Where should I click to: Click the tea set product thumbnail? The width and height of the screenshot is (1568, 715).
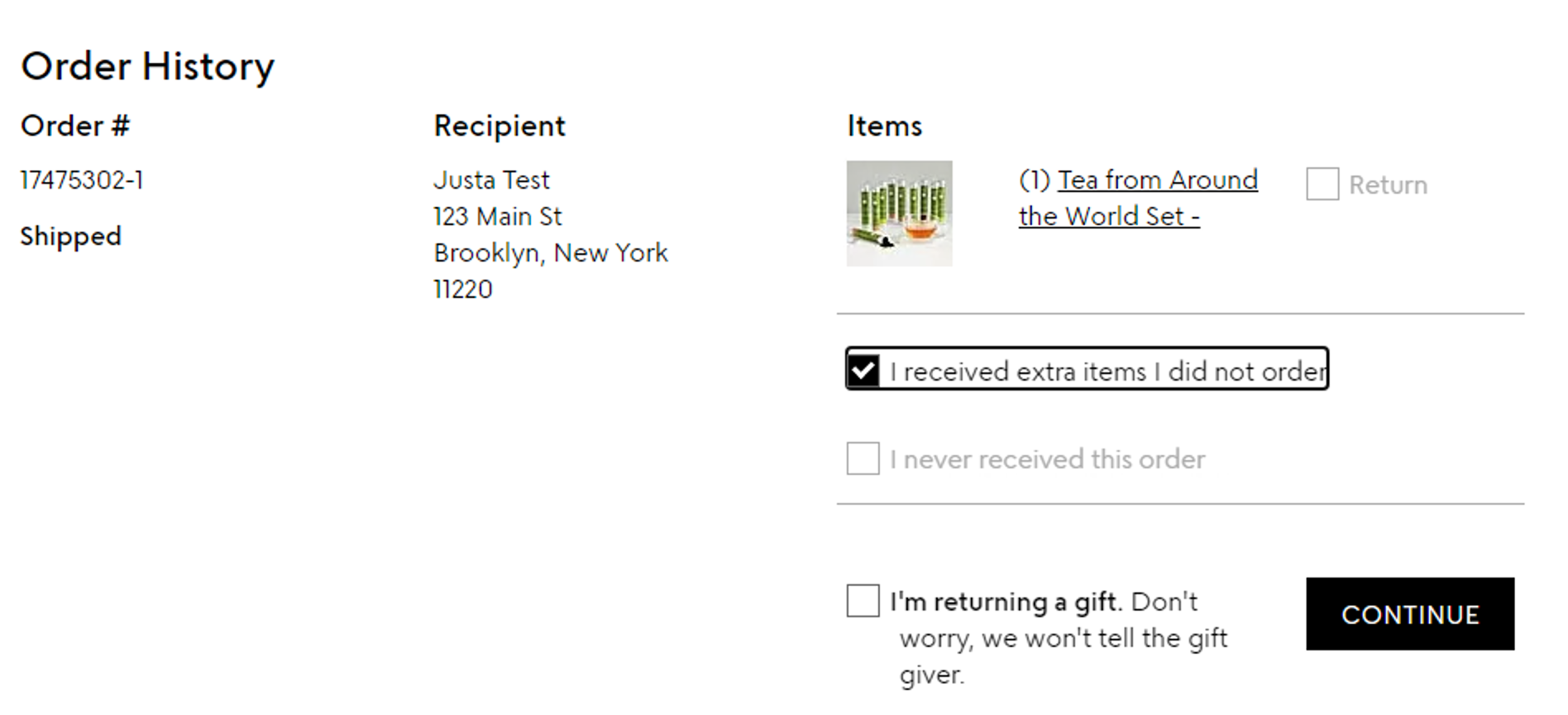pos(900,214)
